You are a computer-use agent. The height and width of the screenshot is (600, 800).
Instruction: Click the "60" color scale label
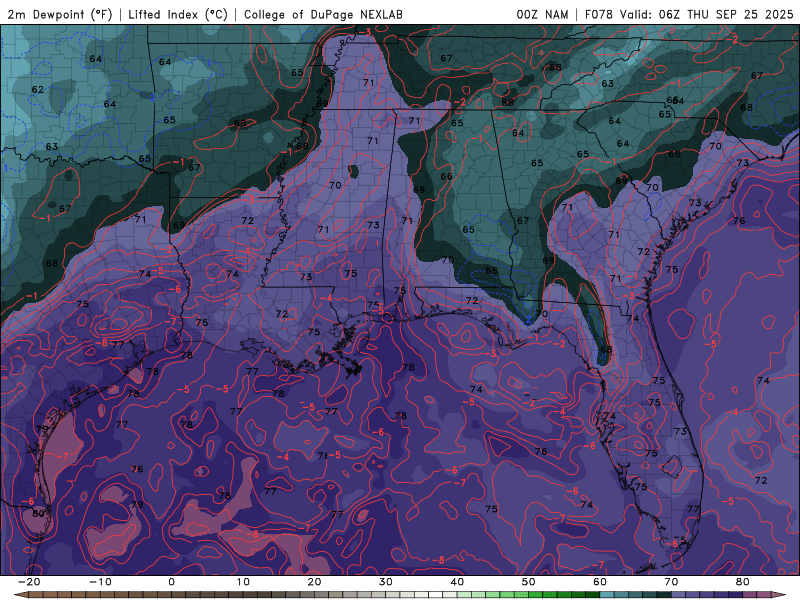pyautogui.click(x=600, y=582)
